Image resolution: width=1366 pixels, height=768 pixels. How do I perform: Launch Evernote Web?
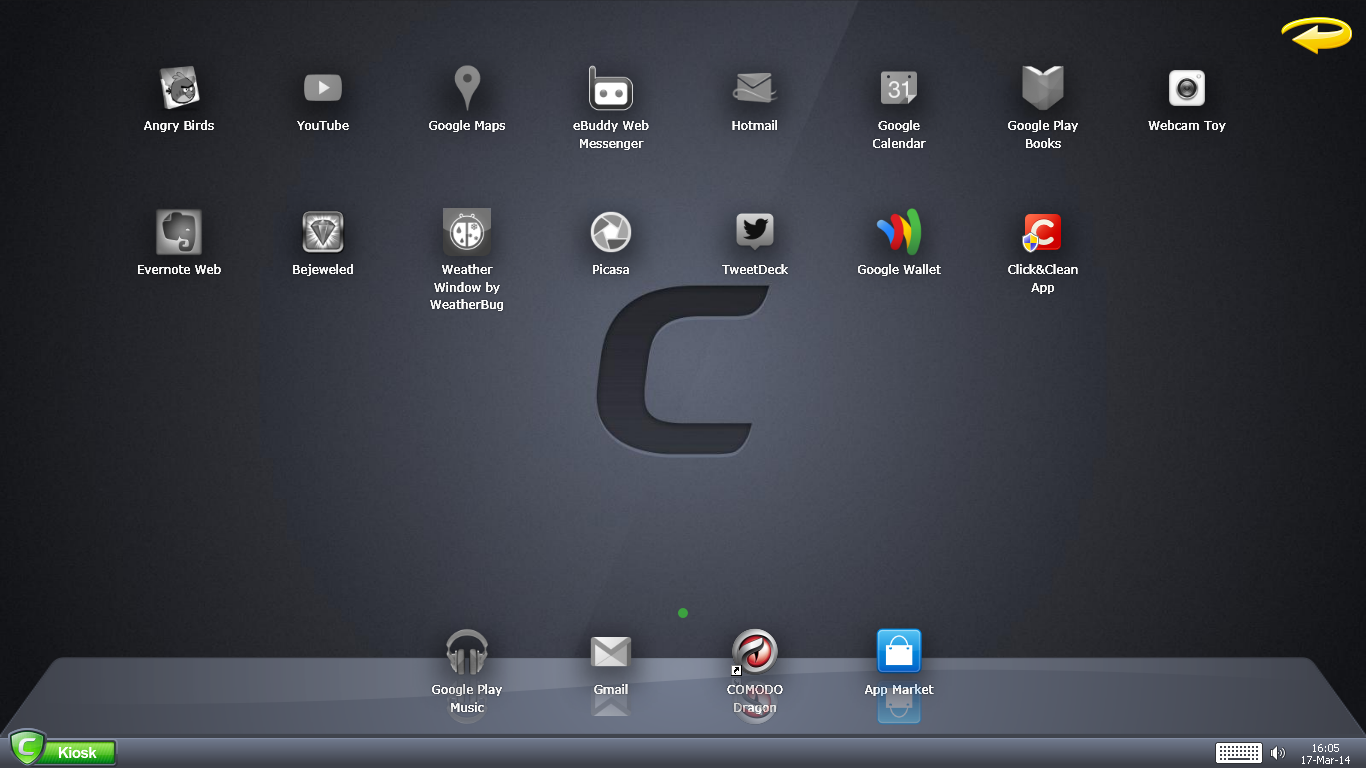179,232
